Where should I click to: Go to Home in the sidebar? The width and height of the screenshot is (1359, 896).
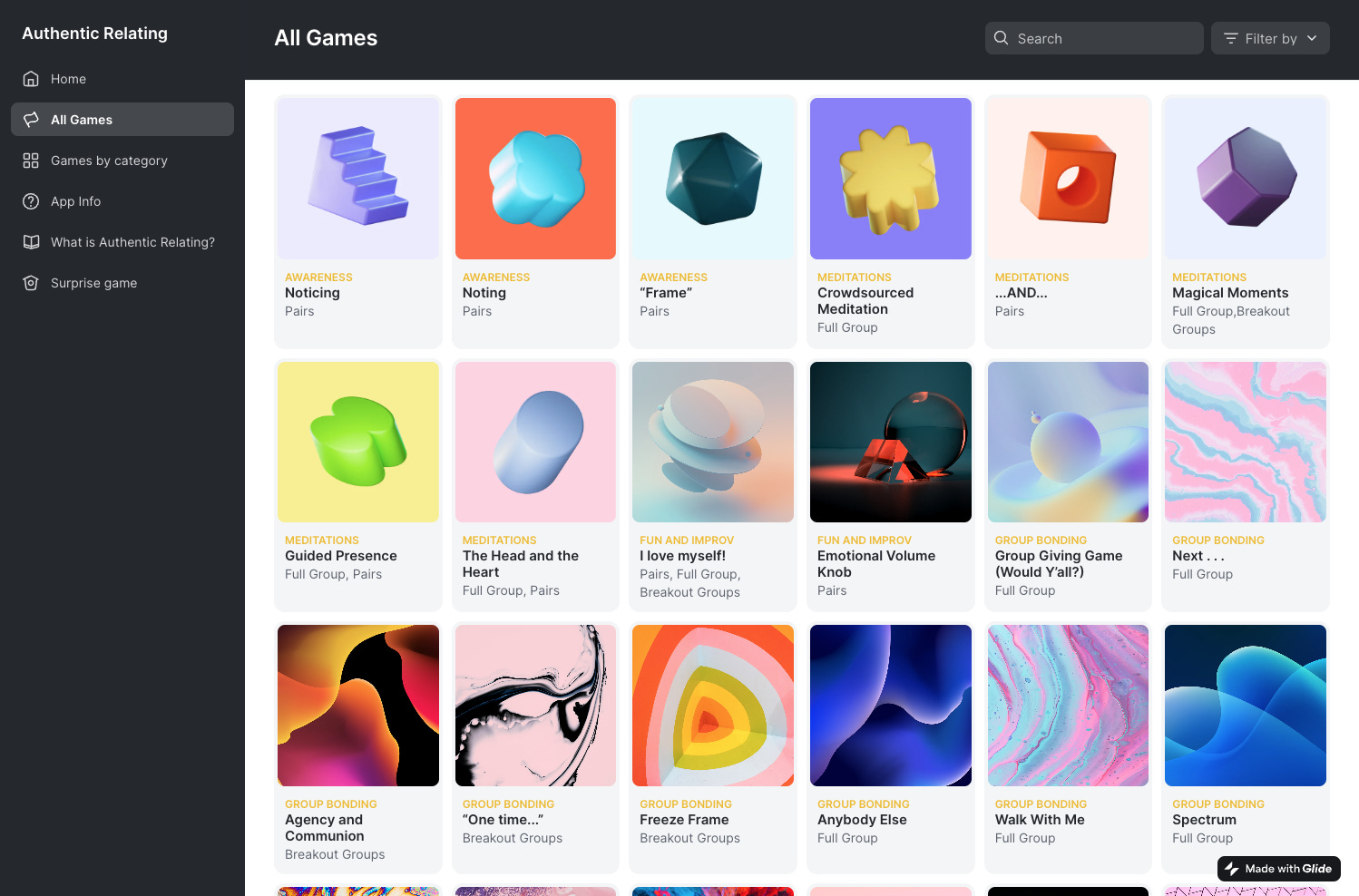(122, 79)
